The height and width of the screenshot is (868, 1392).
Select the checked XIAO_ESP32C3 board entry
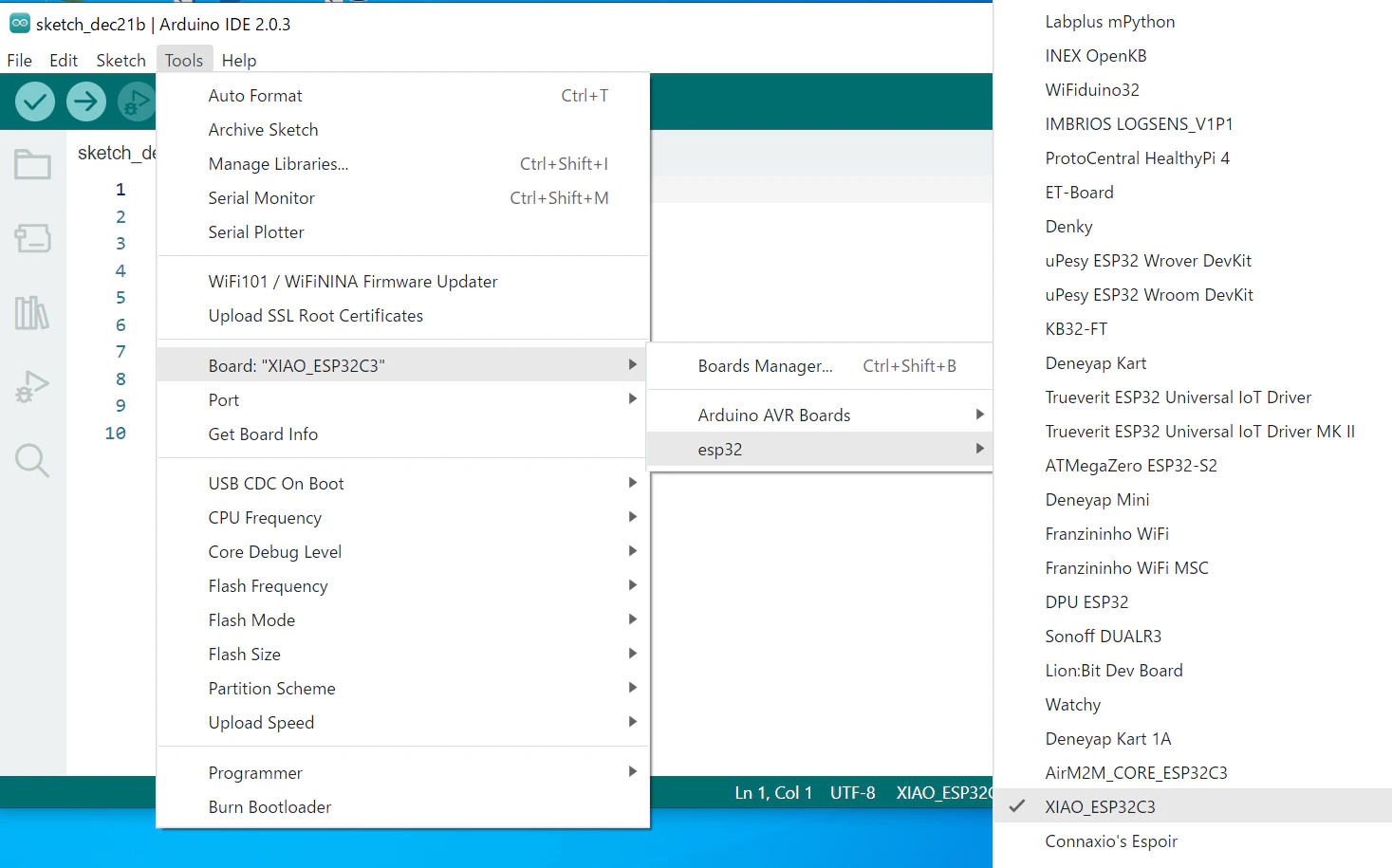[1193, 806]
